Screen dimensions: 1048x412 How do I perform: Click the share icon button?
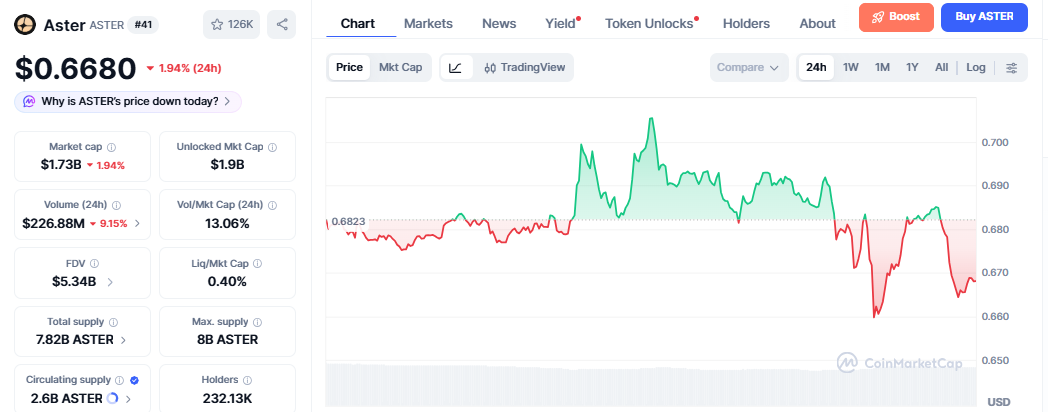pyautogui.click(x=281, y=25)
